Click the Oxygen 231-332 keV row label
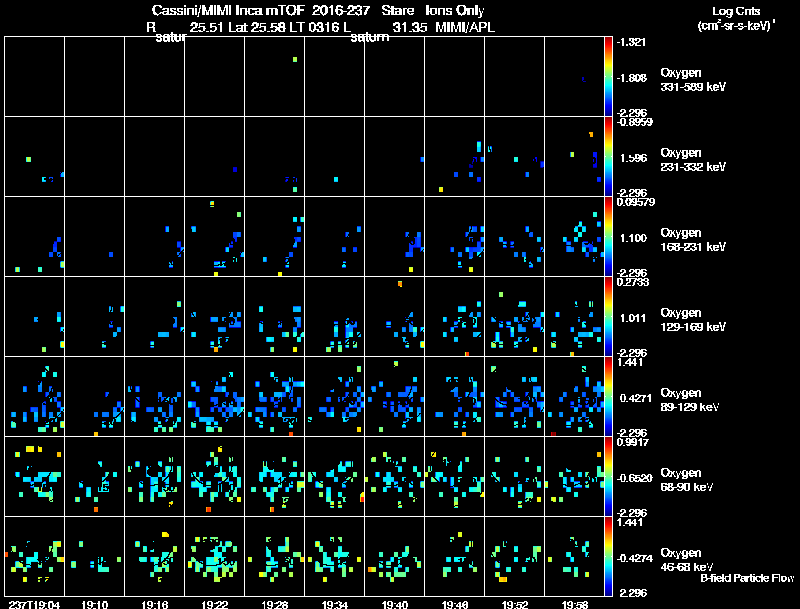This screenshot has height=609, width=800. click(693, 160)
